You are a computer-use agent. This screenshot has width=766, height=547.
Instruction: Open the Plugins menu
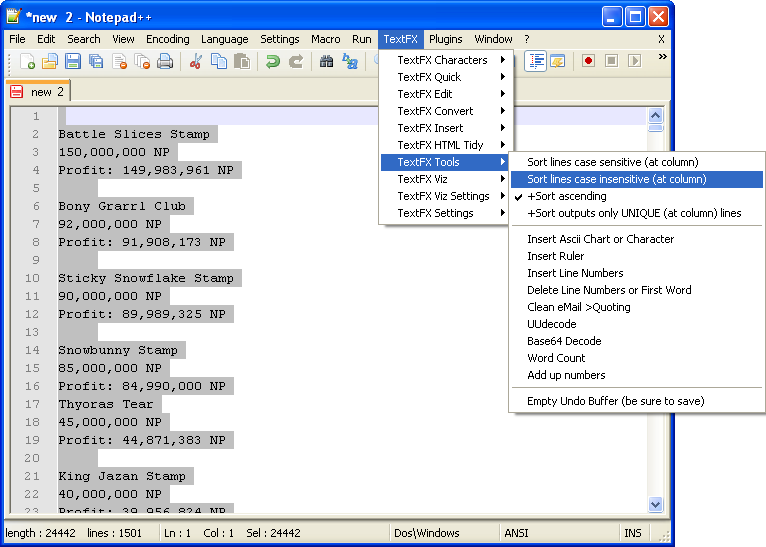click(x=446, y=39)
